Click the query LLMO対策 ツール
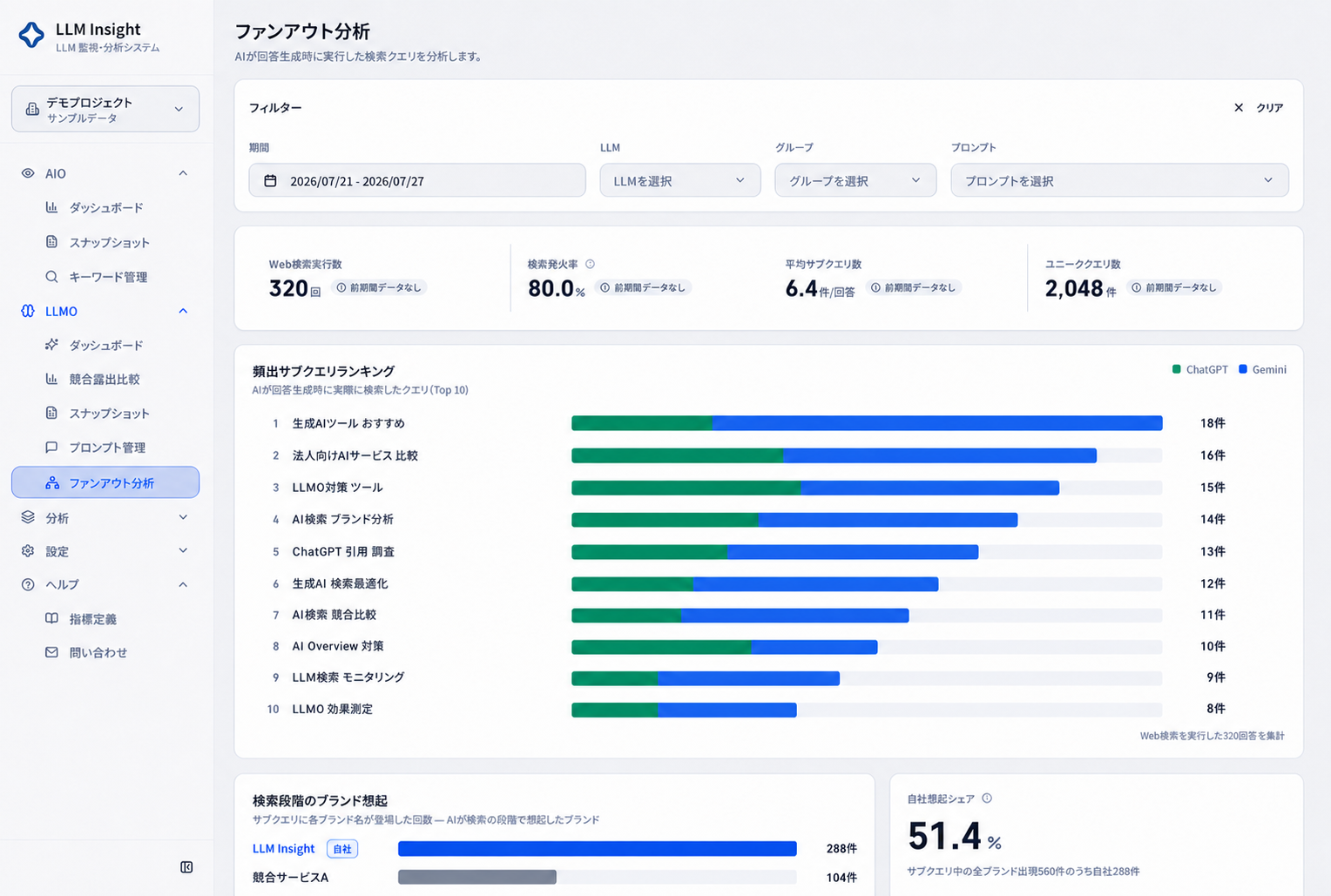Screen dimensions: 1331x896 pyautogui.click(x=337, y=488)
